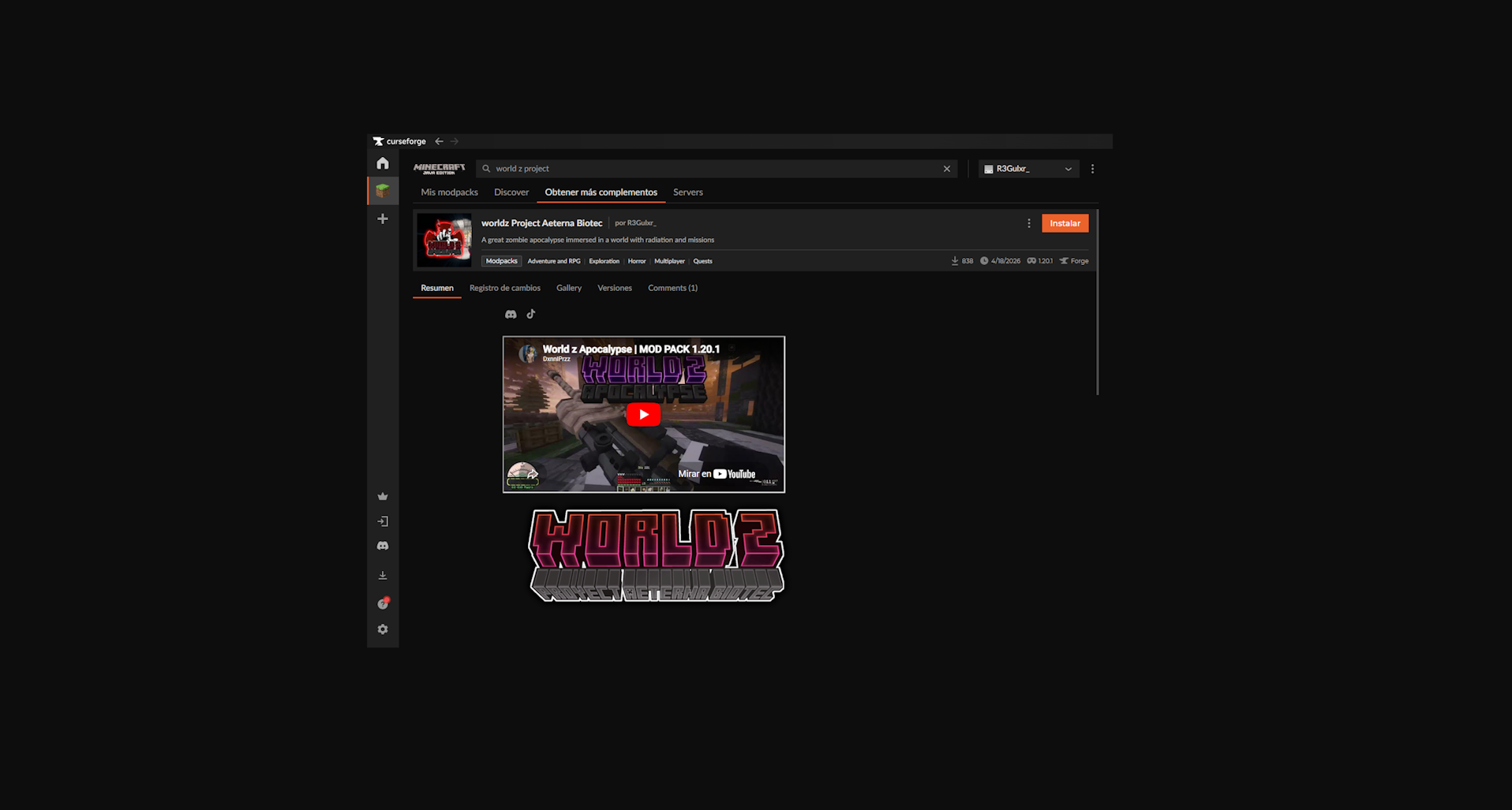Open the top-bar three-dot menu

point(1092,169)
